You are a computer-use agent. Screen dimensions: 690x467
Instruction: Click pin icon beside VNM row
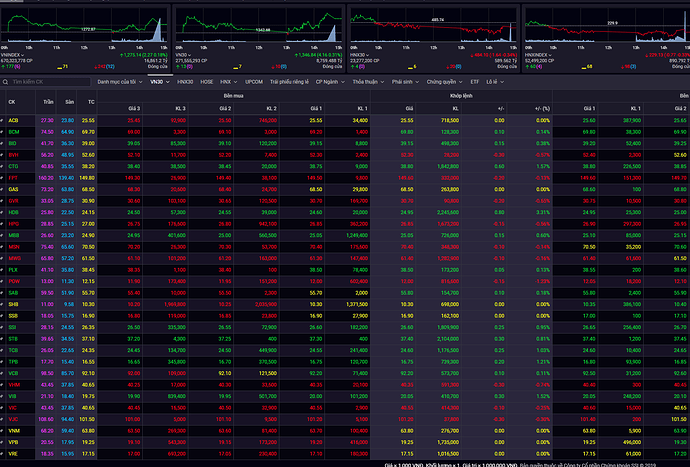click(2, 429)
